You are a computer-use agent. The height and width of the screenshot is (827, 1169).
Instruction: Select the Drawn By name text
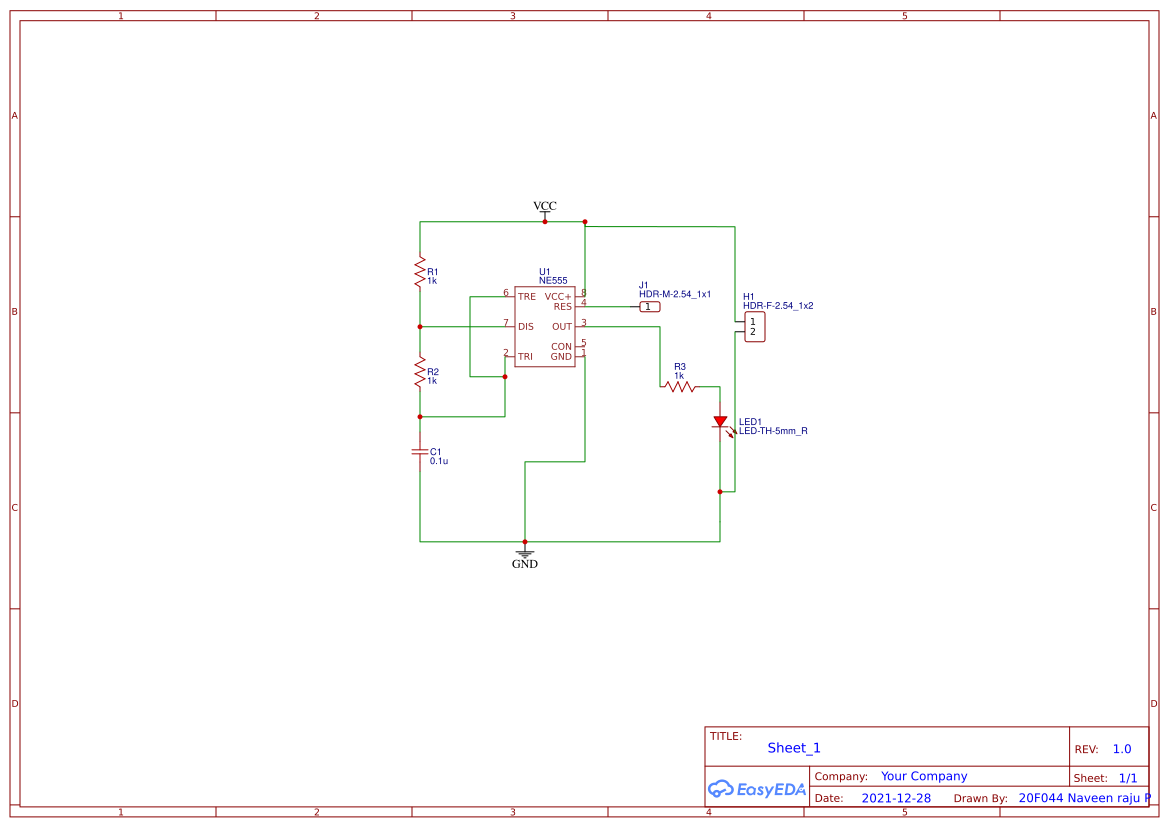(1082, 798)
